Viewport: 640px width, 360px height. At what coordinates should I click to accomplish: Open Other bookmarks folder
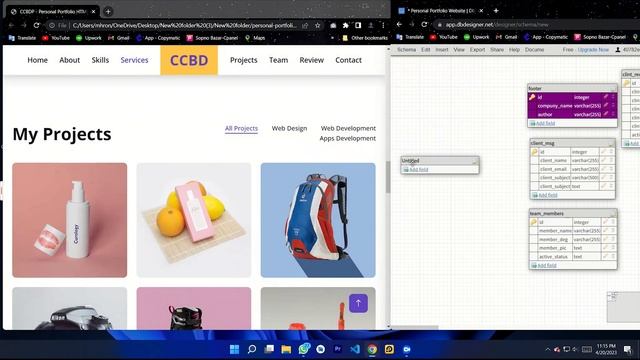tap(365, 38)
